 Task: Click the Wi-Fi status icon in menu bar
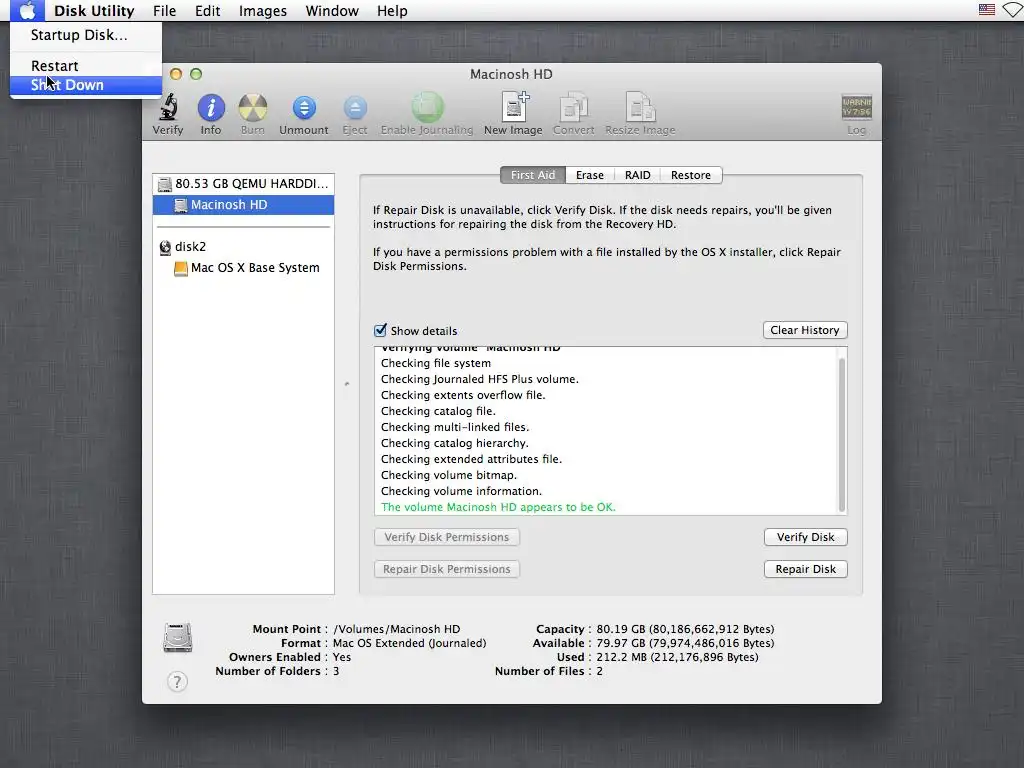click(1014, 10)
